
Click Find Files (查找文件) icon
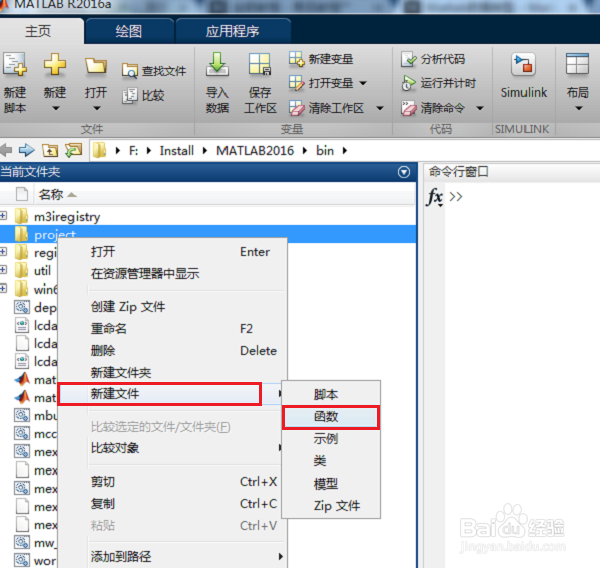[x=129, y=71]
